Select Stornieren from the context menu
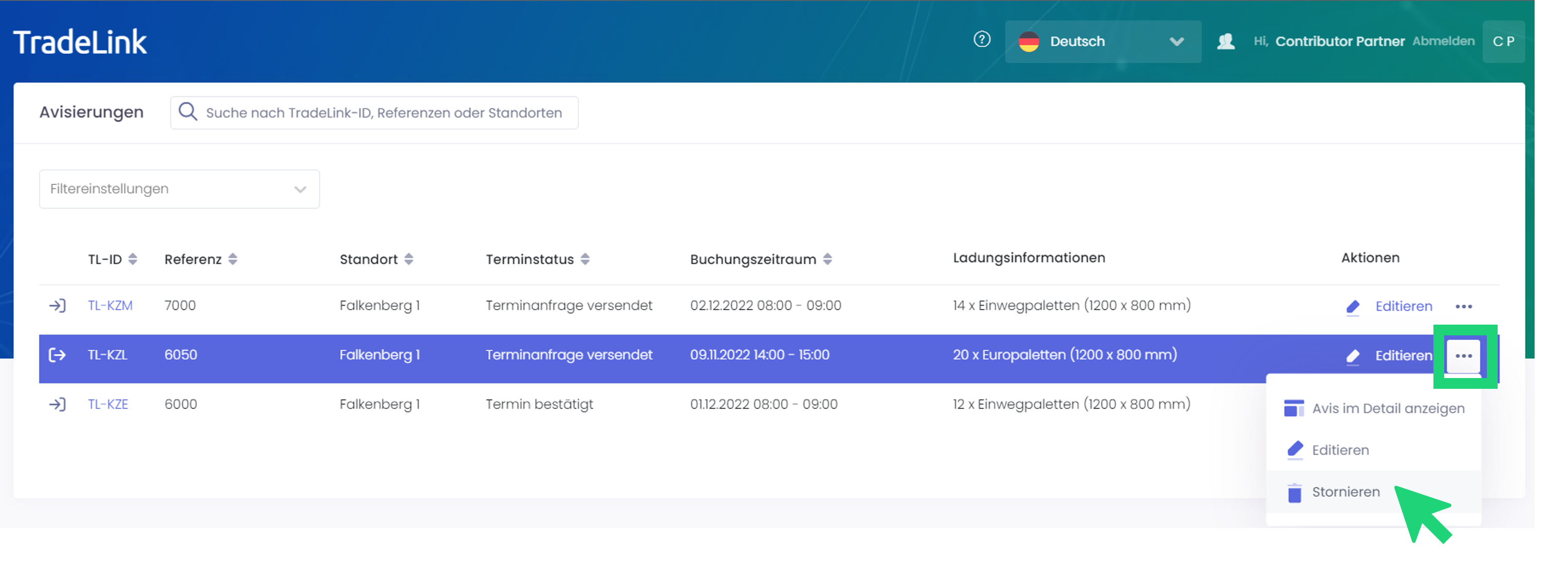The image size is (1568, 565). (x=1345, y=492)
